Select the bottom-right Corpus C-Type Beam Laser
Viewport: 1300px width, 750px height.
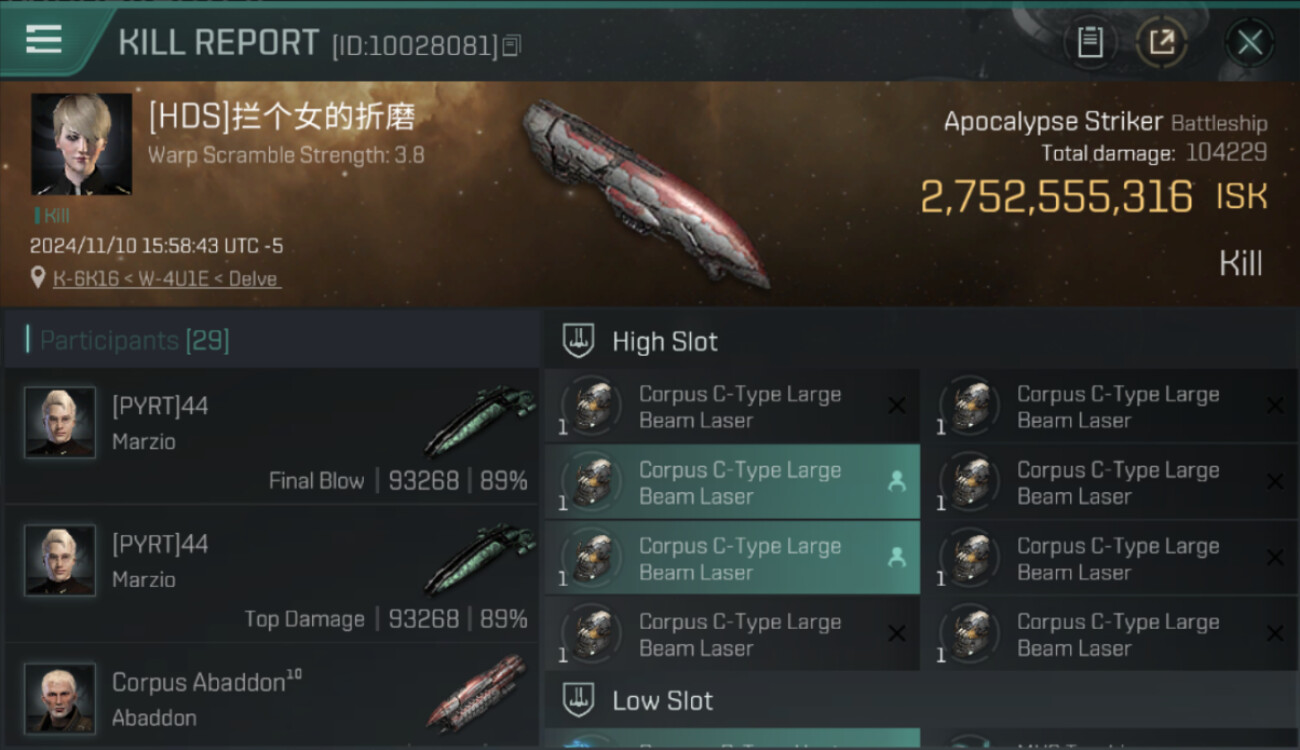tap(1110, 634)
